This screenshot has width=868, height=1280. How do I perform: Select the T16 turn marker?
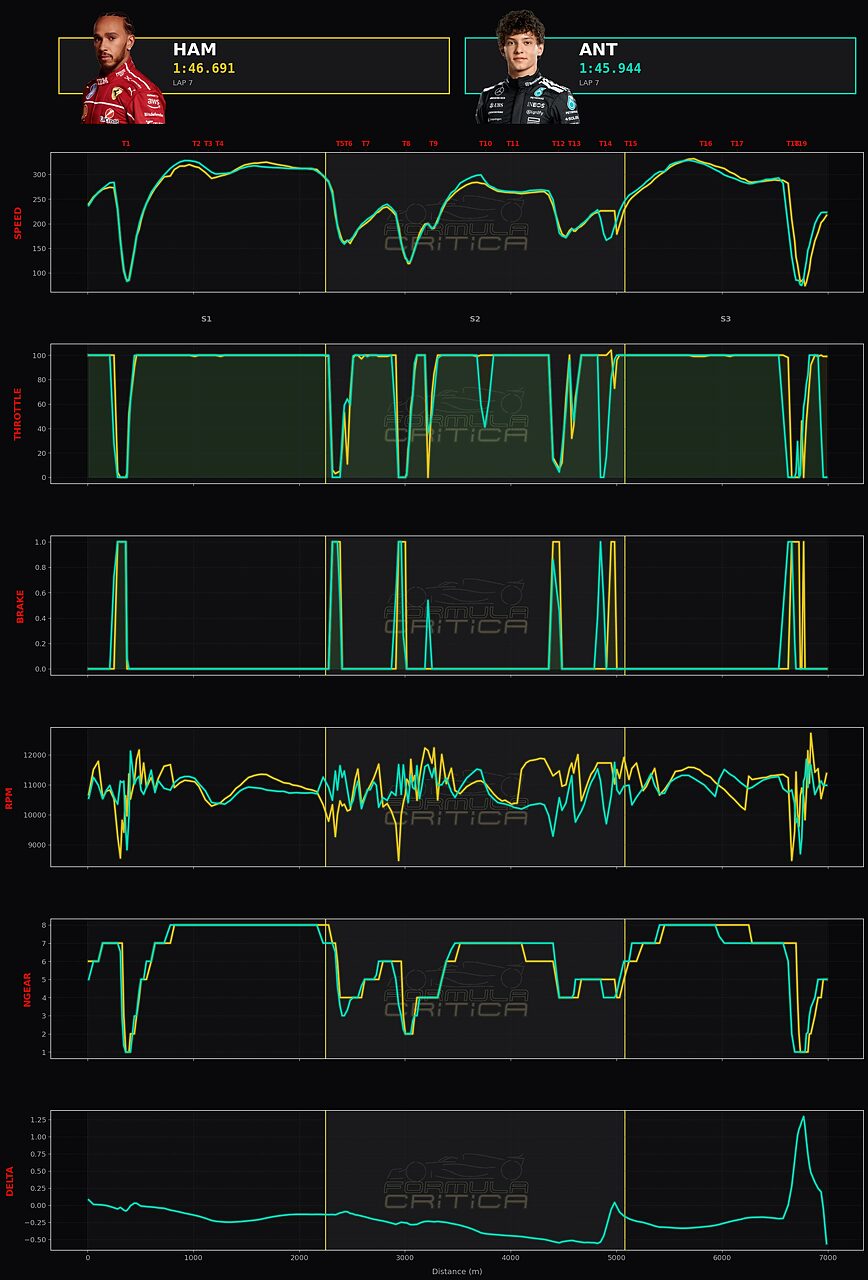pos(706,144)
